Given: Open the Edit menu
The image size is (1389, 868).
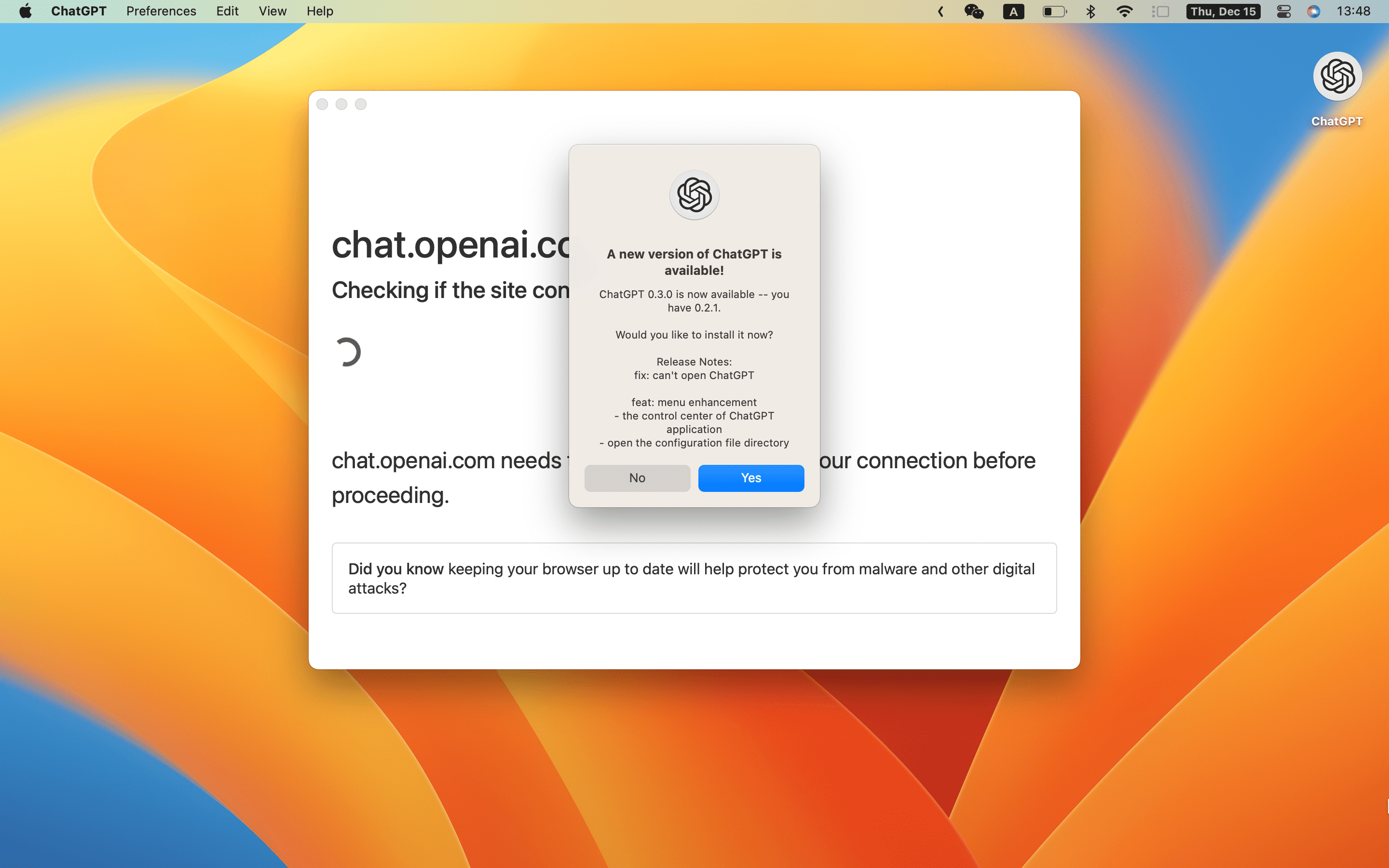Looking at the screenshot, I should tap(227, 12).
